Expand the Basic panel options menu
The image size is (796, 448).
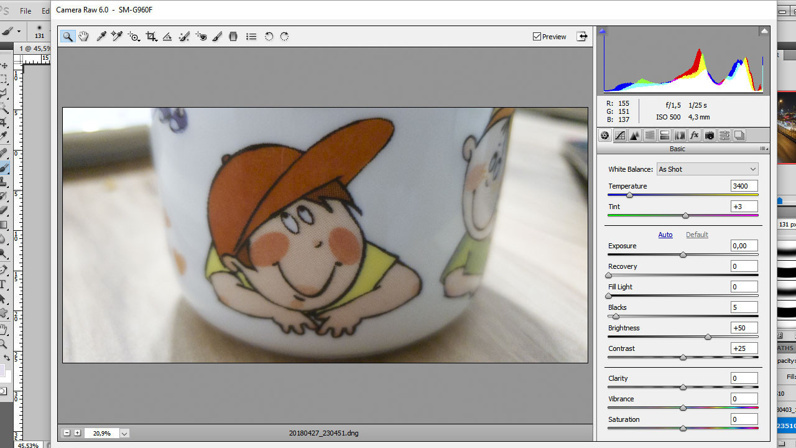[763, 149]
